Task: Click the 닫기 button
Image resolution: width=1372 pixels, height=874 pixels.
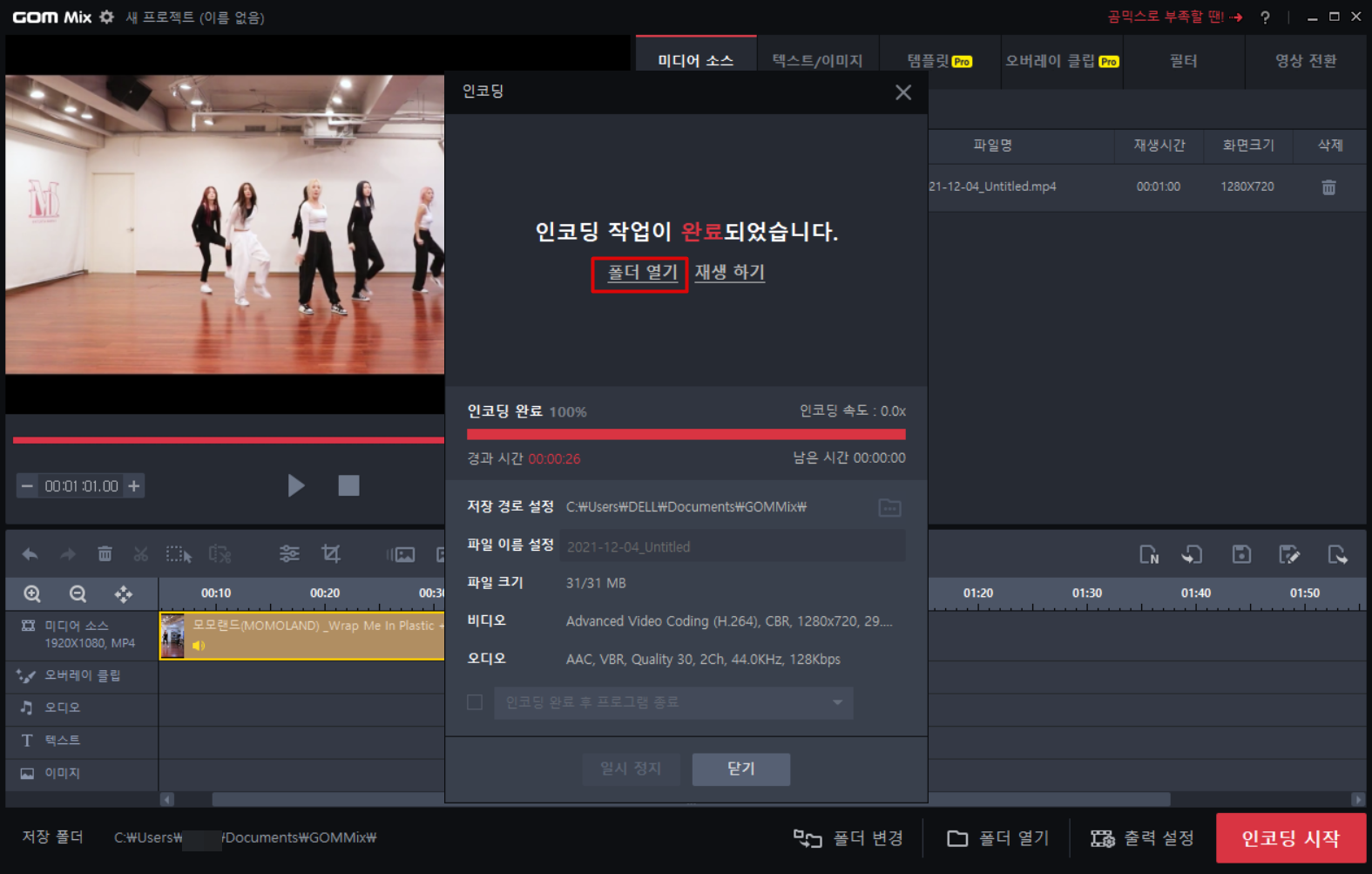Action: [x=741, y=769]
